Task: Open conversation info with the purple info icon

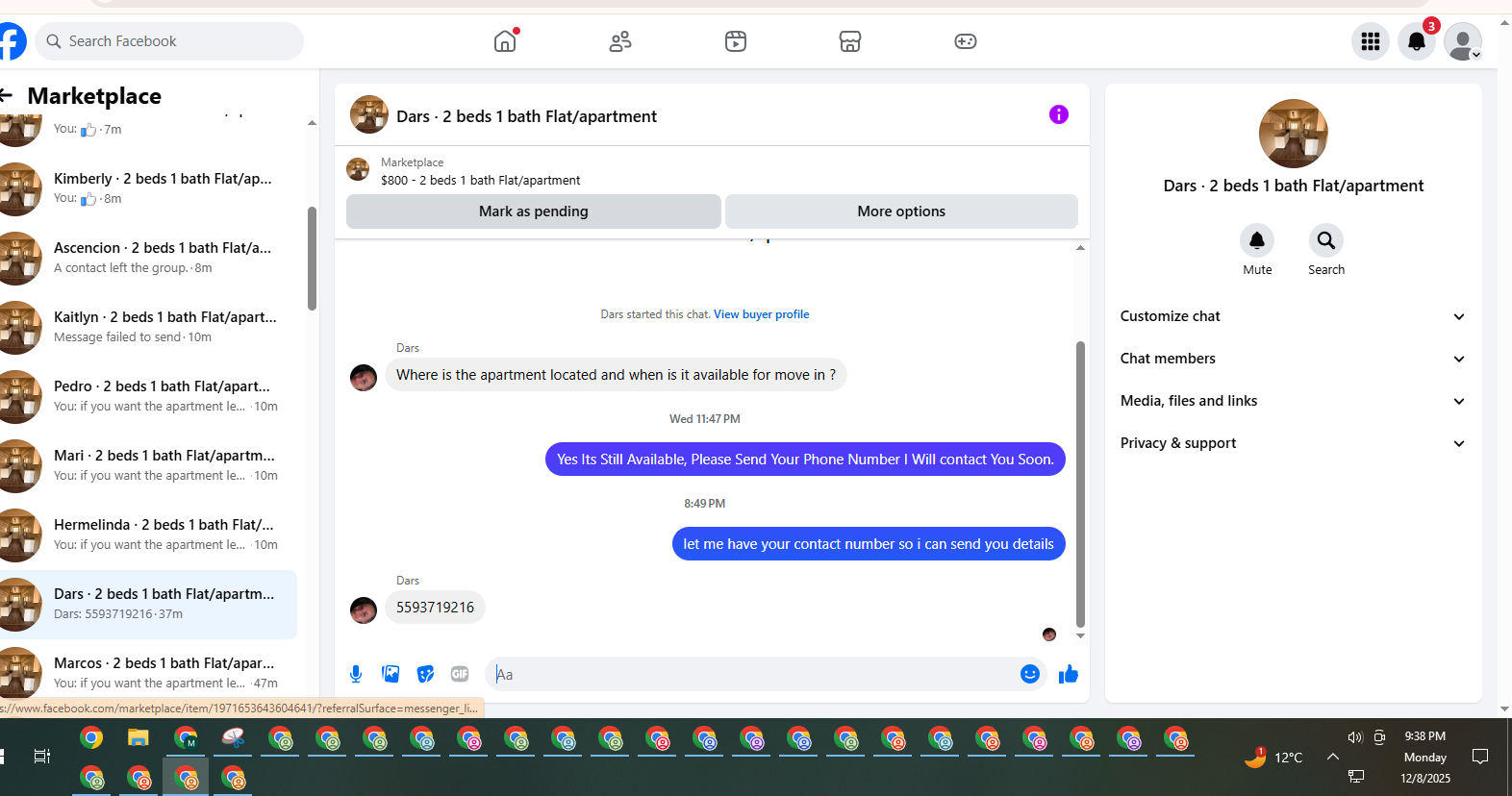Action: pyautogui.click(x=1059, y=114)
